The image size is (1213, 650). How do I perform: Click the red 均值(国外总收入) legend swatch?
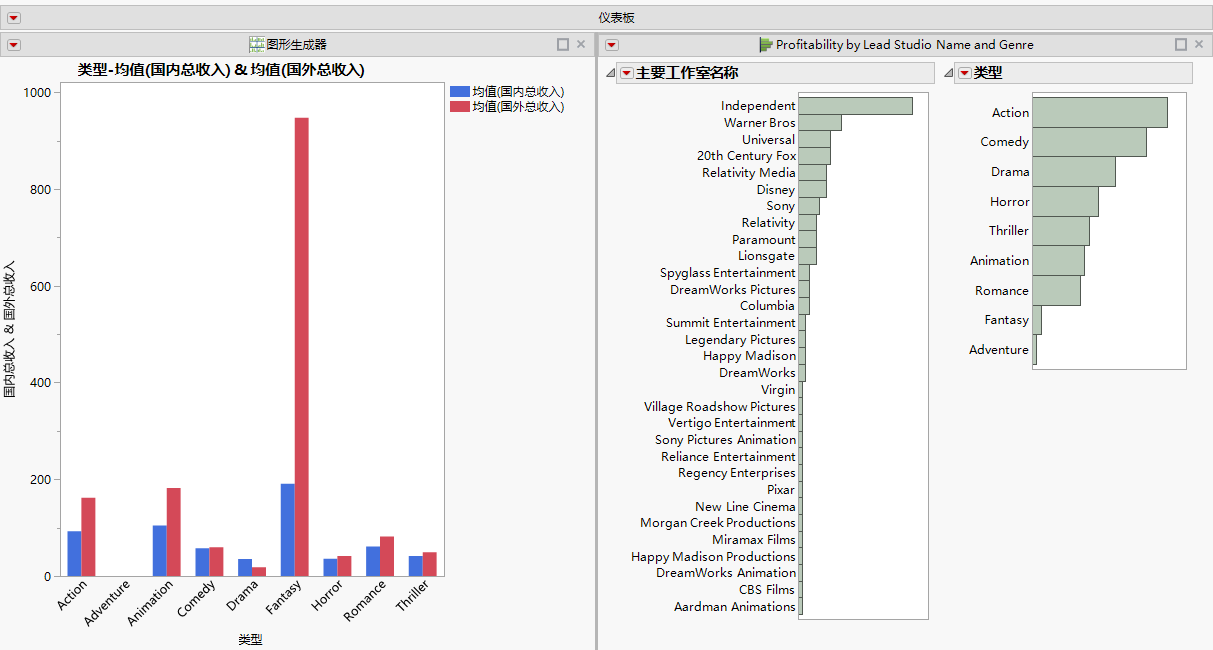pos(460,106)
